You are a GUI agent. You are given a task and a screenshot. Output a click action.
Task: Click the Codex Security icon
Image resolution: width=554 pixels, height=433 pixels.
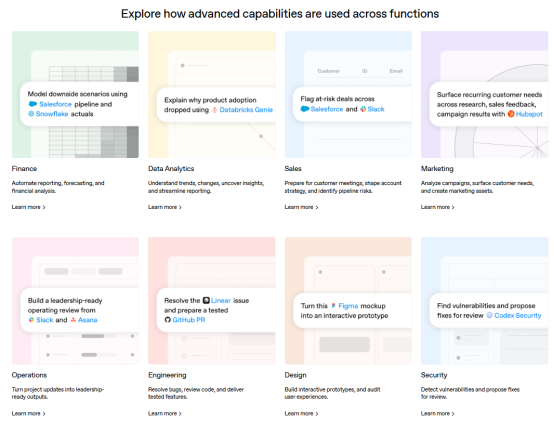point(489,315)
